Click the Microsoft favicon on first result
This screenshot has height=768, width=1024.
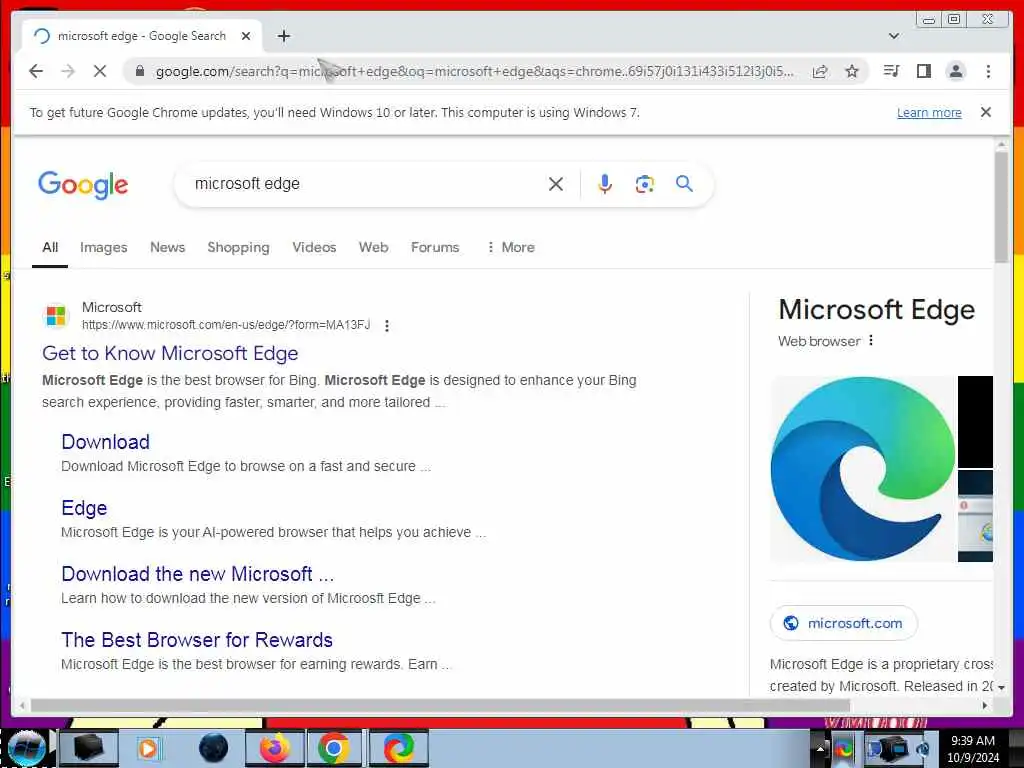click(56, 315)
